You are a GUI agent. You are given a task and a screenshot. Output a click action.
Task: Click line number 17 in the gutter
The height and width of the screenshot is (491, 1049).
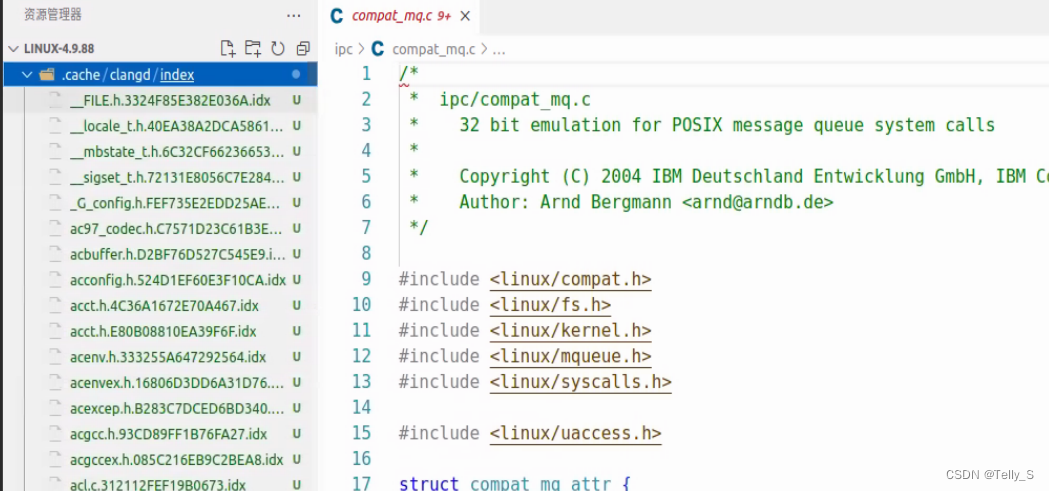361,483
